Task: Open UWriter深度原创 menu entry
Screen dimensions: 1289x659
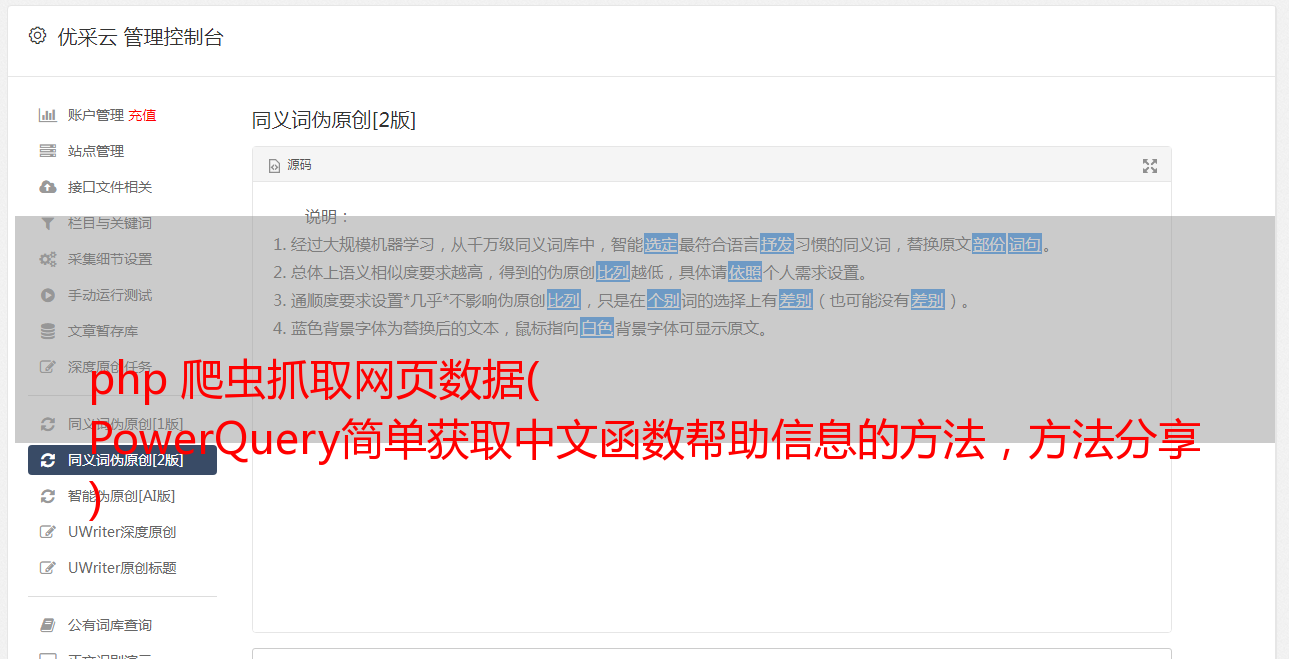Action: coord(122,532)
